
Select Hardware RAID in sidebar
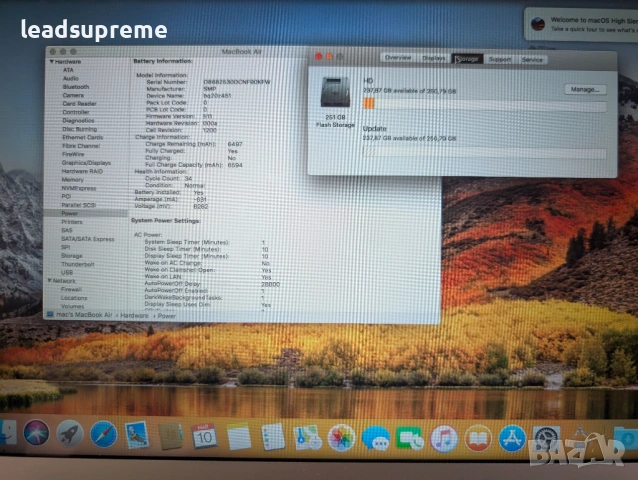tap(82, 171)
